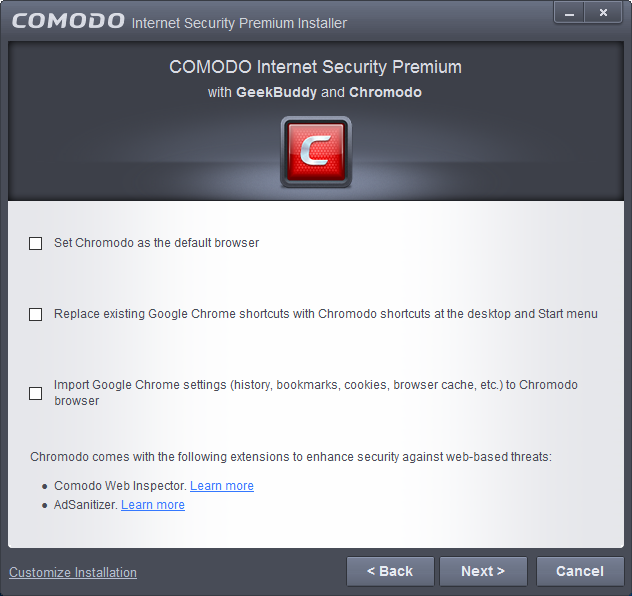Click the bold Chromodo text in subtitle
Viewport: 632px width, 596px height.
385,92
